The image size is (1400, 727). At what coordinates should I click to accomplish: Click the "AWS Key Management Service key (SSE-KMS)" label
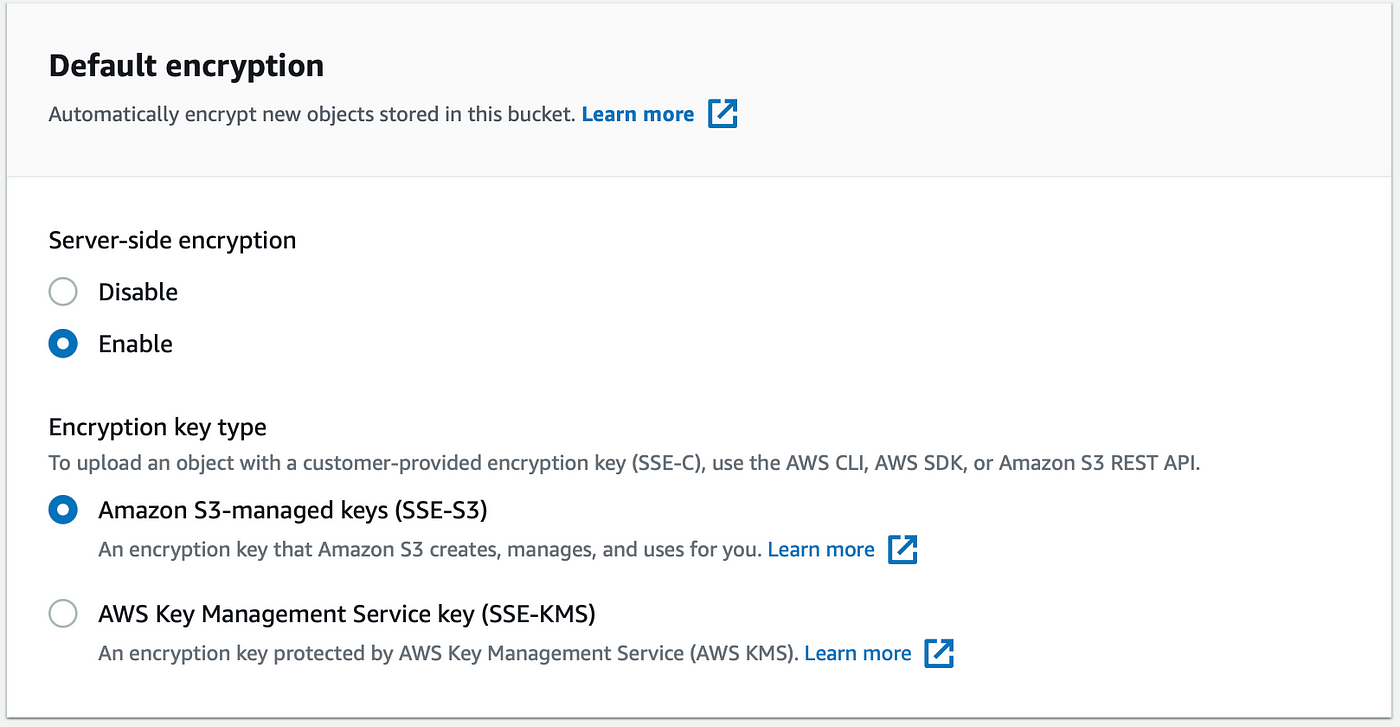pos(347,614)
